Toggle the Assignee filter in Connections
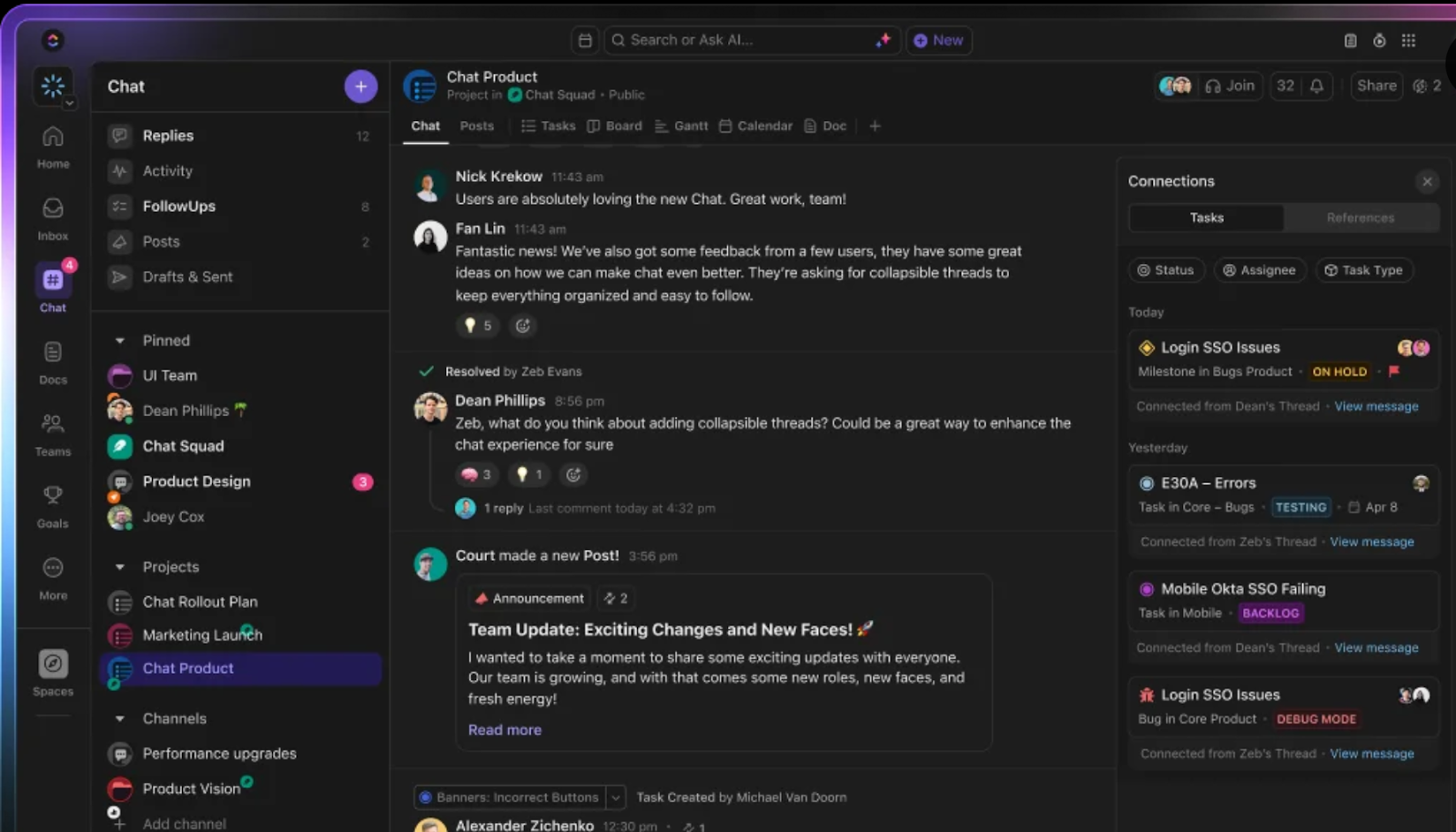1456x832 pixels. [x=1259, y=270]
